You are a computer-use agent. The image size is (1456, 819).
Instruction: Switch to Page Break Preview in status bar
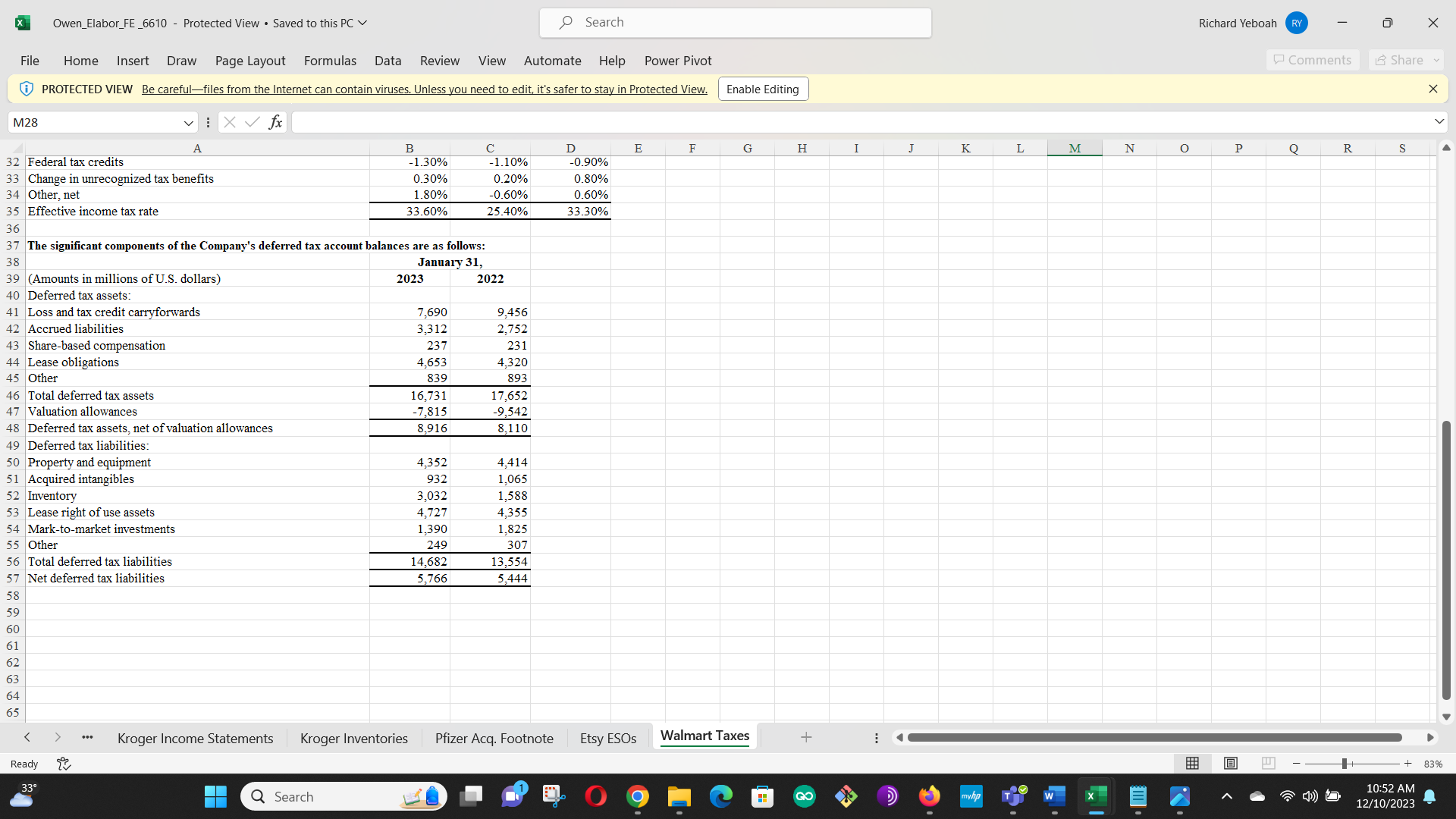[x=1269, y=764]
